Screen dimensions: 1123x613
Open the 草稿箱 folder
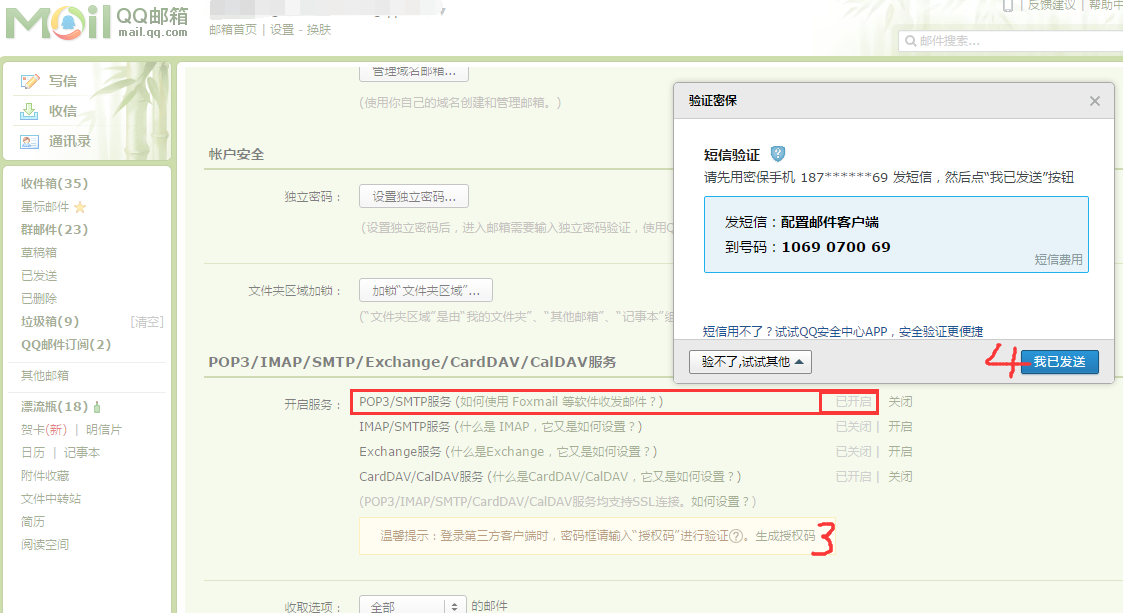[x=39, y=253]
